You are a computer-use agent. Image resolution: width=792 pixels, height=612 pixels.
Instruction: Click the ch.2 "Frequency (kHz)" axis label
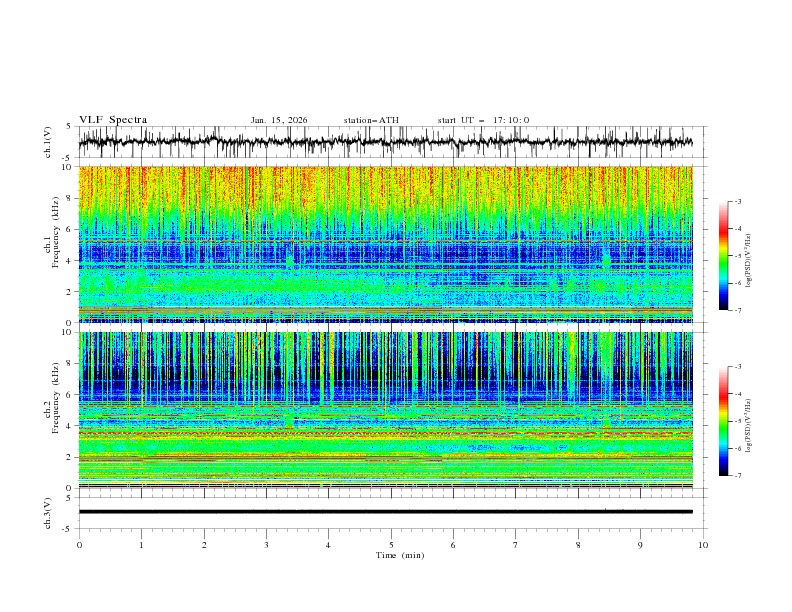pos(55,396)
